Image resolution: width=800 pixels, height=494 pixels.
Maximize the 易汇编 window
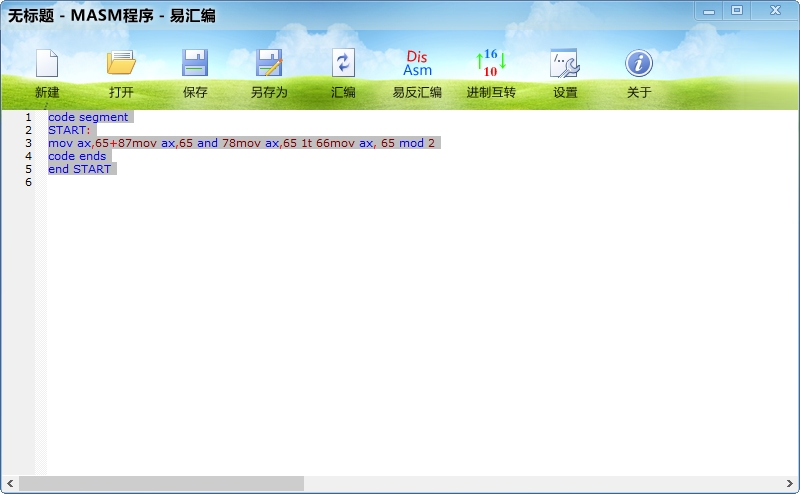click(x=737, y=11)
